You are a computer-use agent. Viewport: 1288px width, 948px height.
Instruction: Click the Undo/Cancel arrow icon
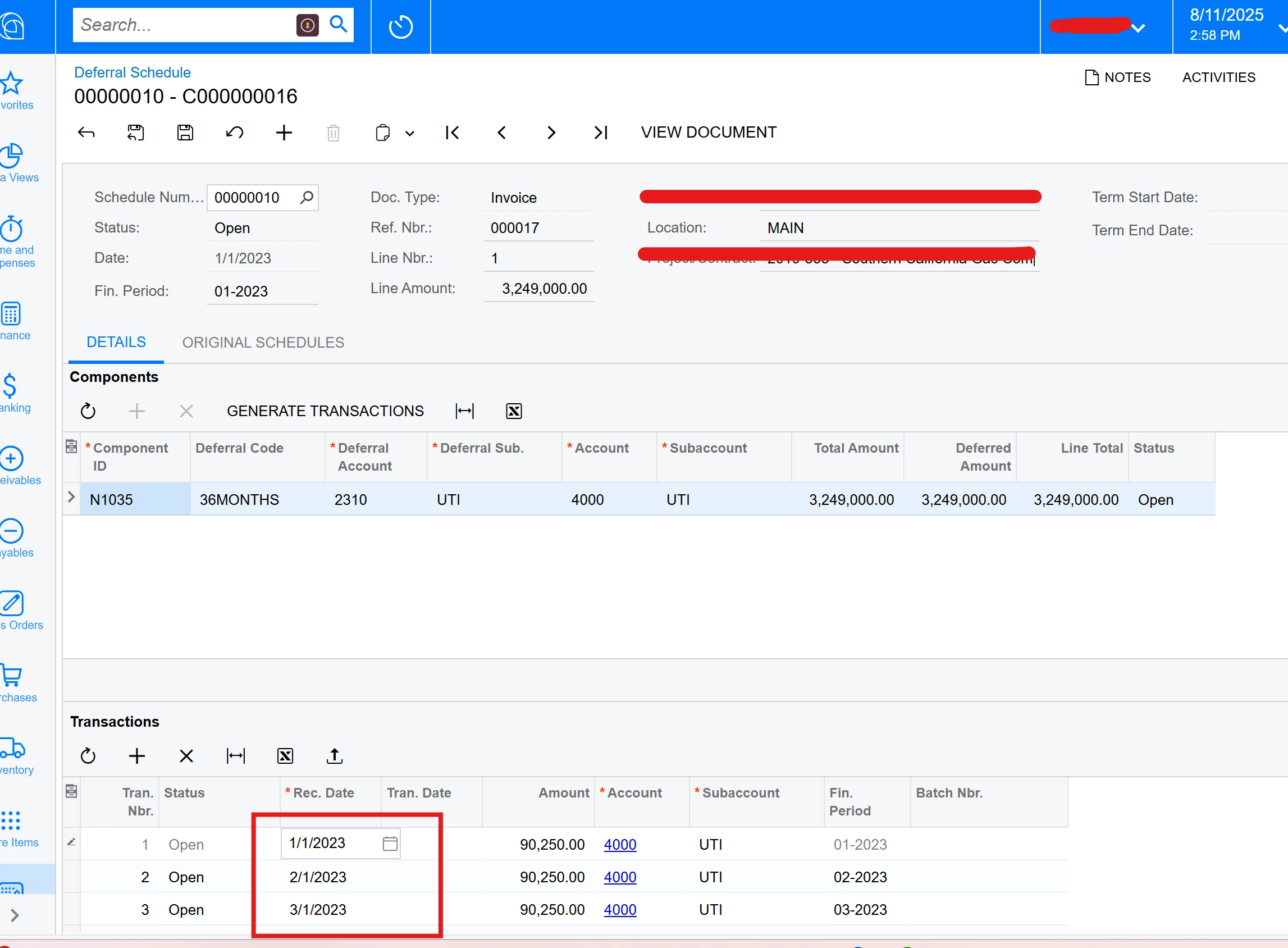(x=234, y=133)
